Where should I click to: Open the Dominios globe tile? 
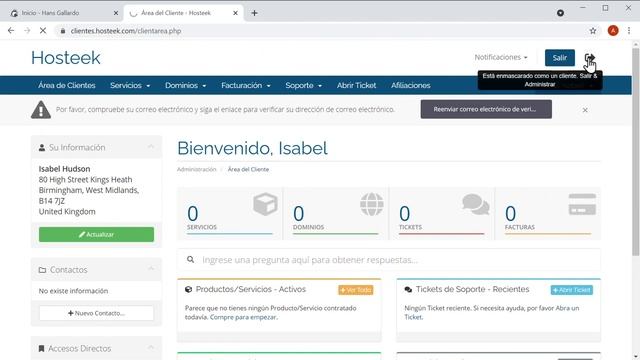(336, 213)
